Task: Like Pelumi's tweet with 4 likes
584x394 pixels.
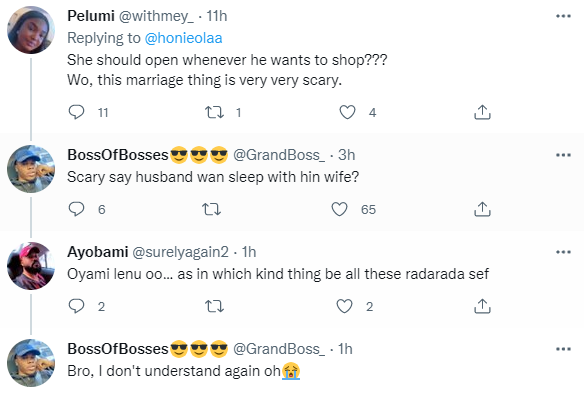Action: [x=347, y=112]
